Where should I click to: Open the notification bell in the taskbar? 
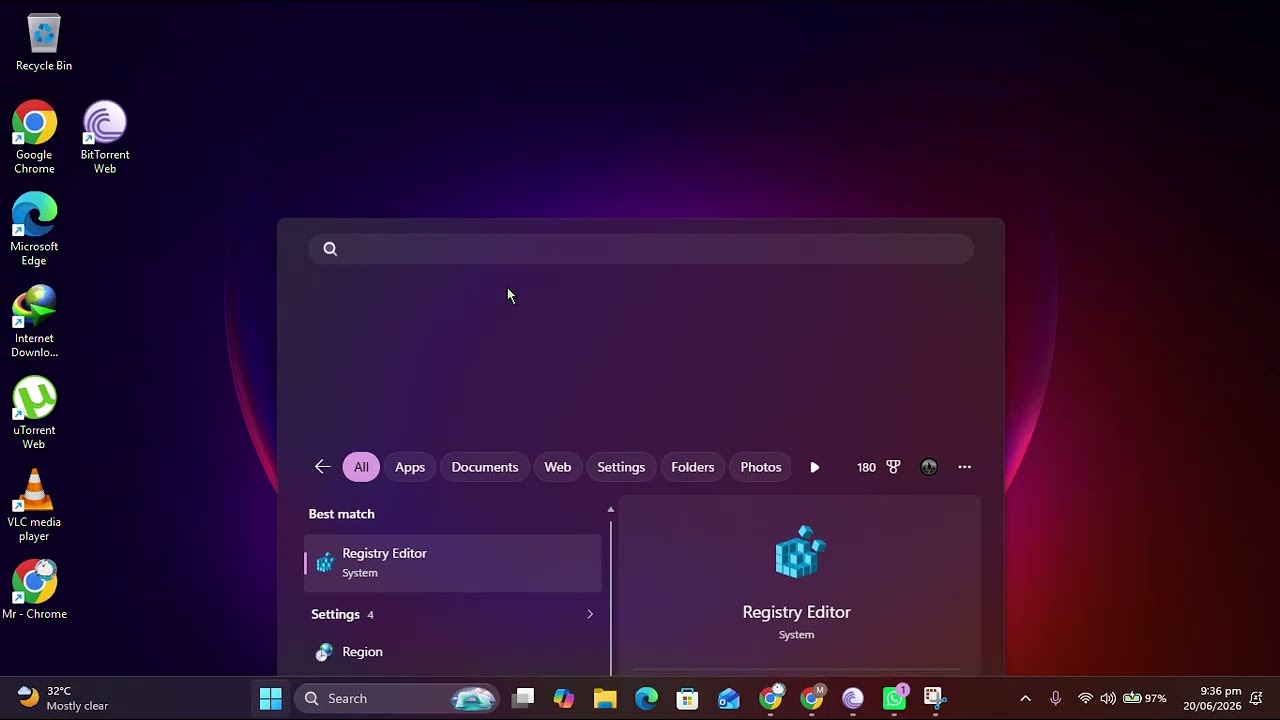pyautogui.click(x=1256, y=698)
